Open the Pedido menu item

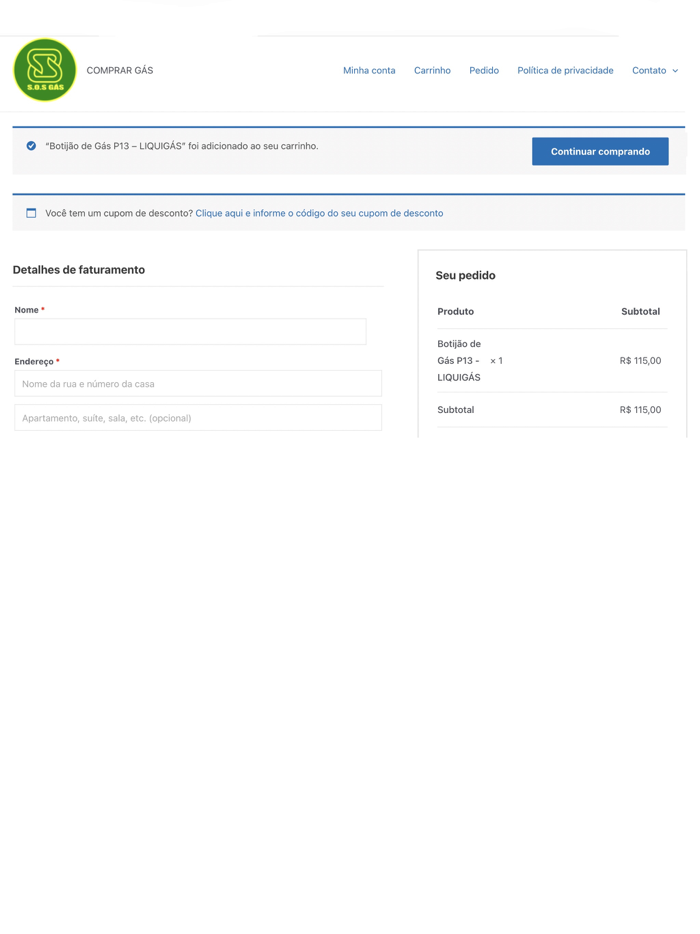pos(484,70)
